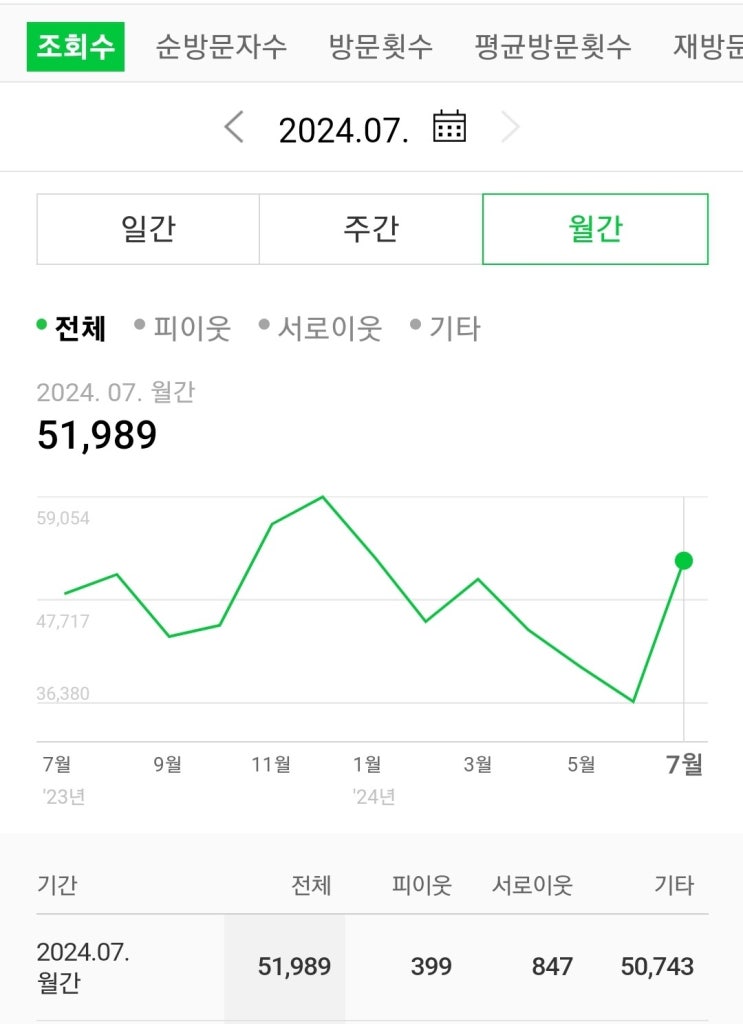Click the 11월 label on chart axis
This screenshot has width=743, height=1024.
coord(271,764)
